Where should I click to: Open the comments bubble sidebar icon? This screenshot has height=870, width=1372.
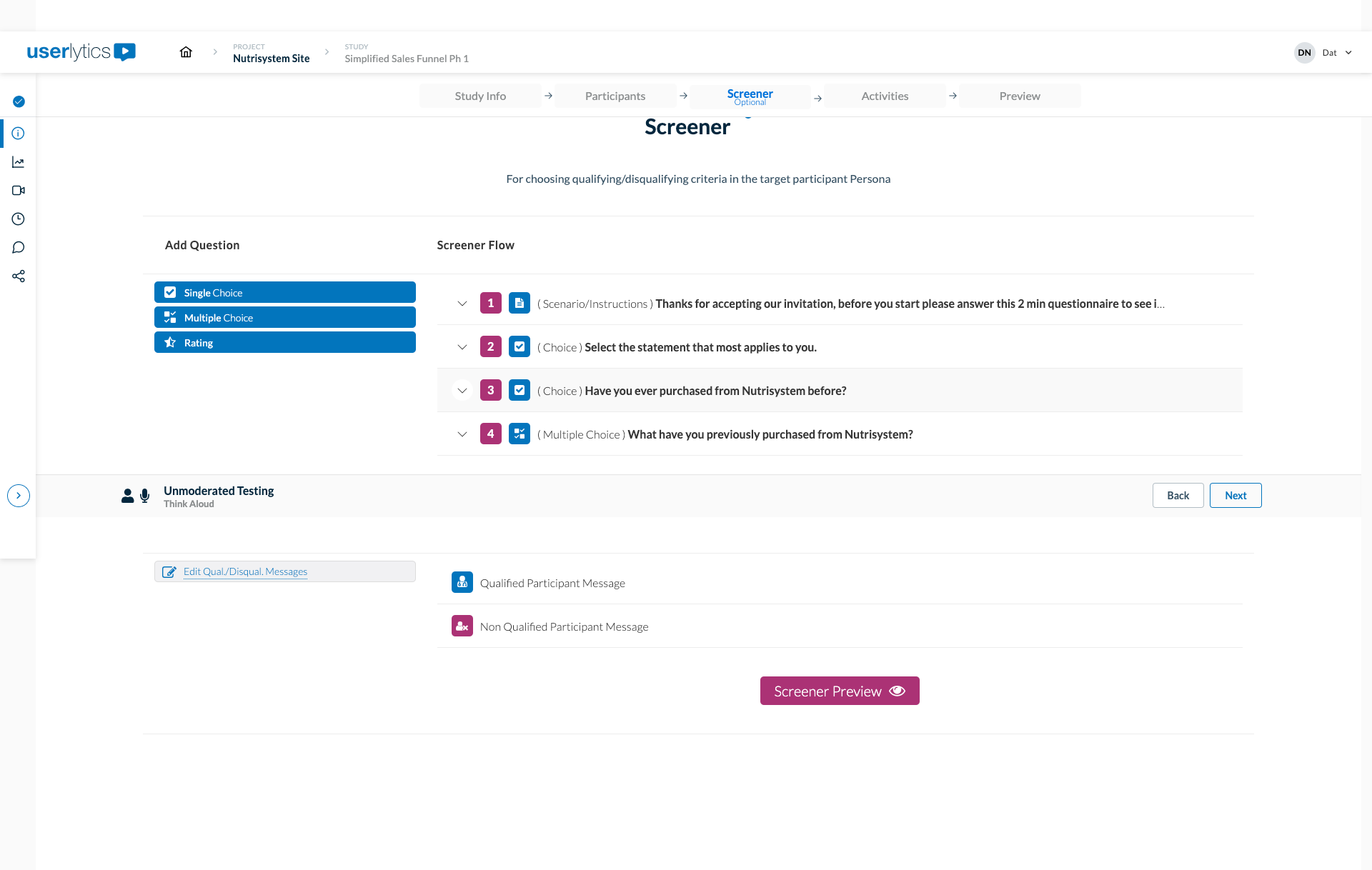click(x=19, y=248)
